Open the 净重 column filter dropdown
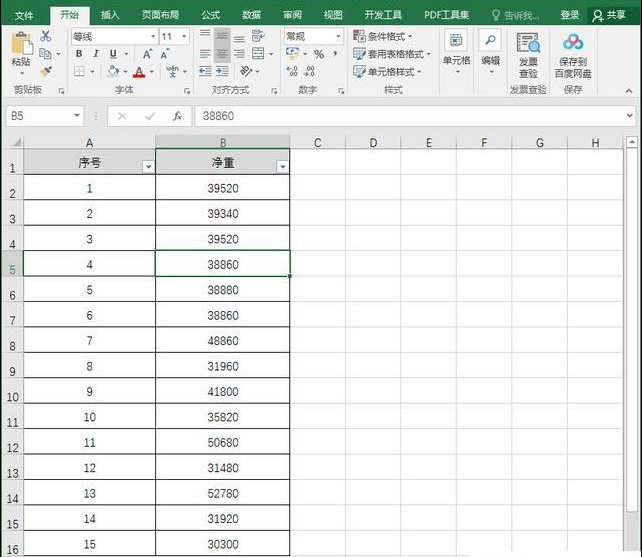 tap(282, 166)
